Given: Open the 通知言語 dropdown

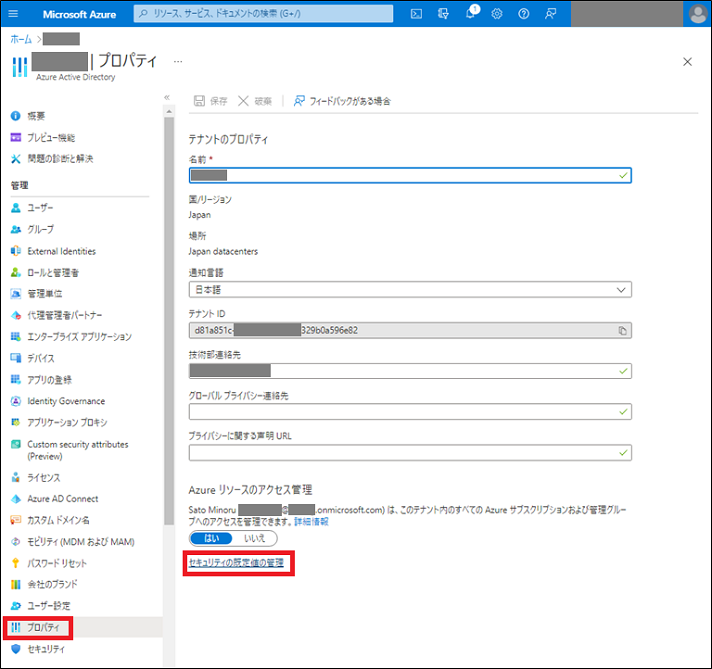Looking at the screenshot, I should coord(410,290).
